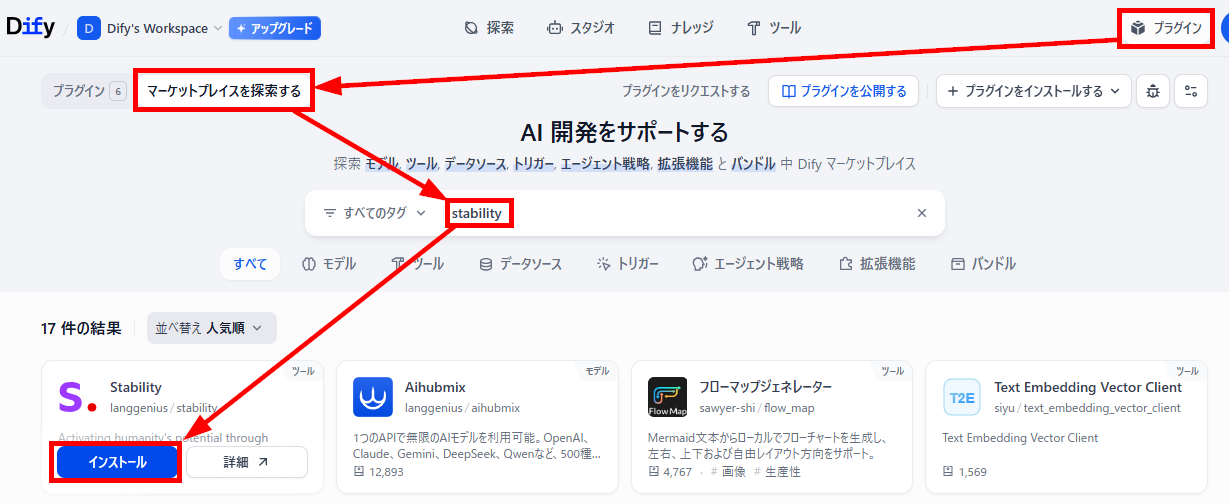Click the 生産性 tag on flow map card

(x=778, y=472)
